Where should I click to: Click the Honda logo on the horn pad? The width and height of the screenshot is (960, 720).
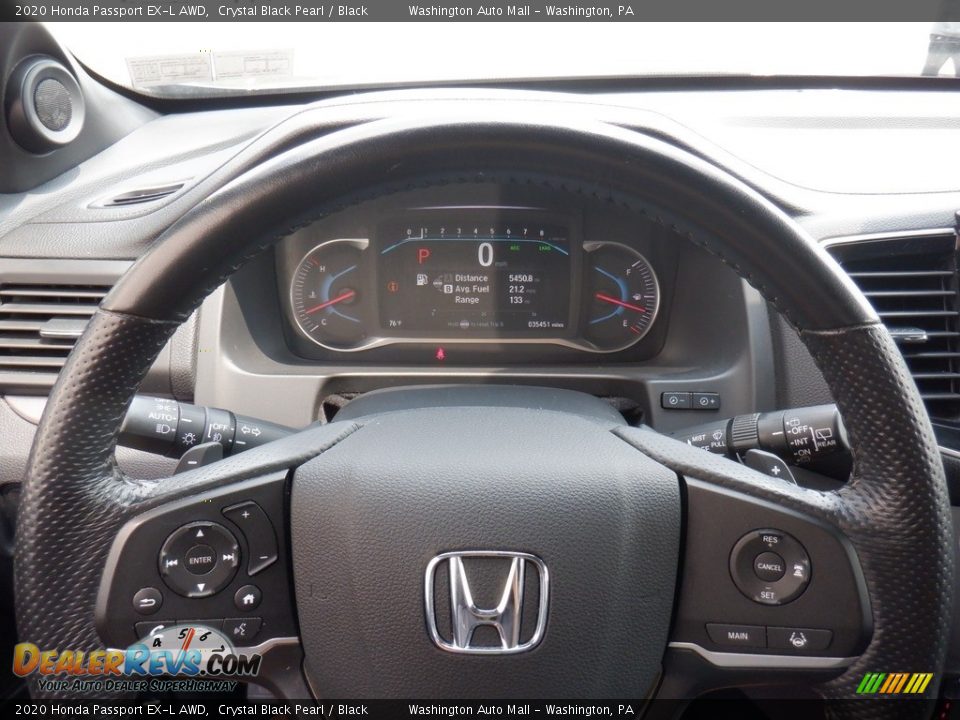pos(486,602)
